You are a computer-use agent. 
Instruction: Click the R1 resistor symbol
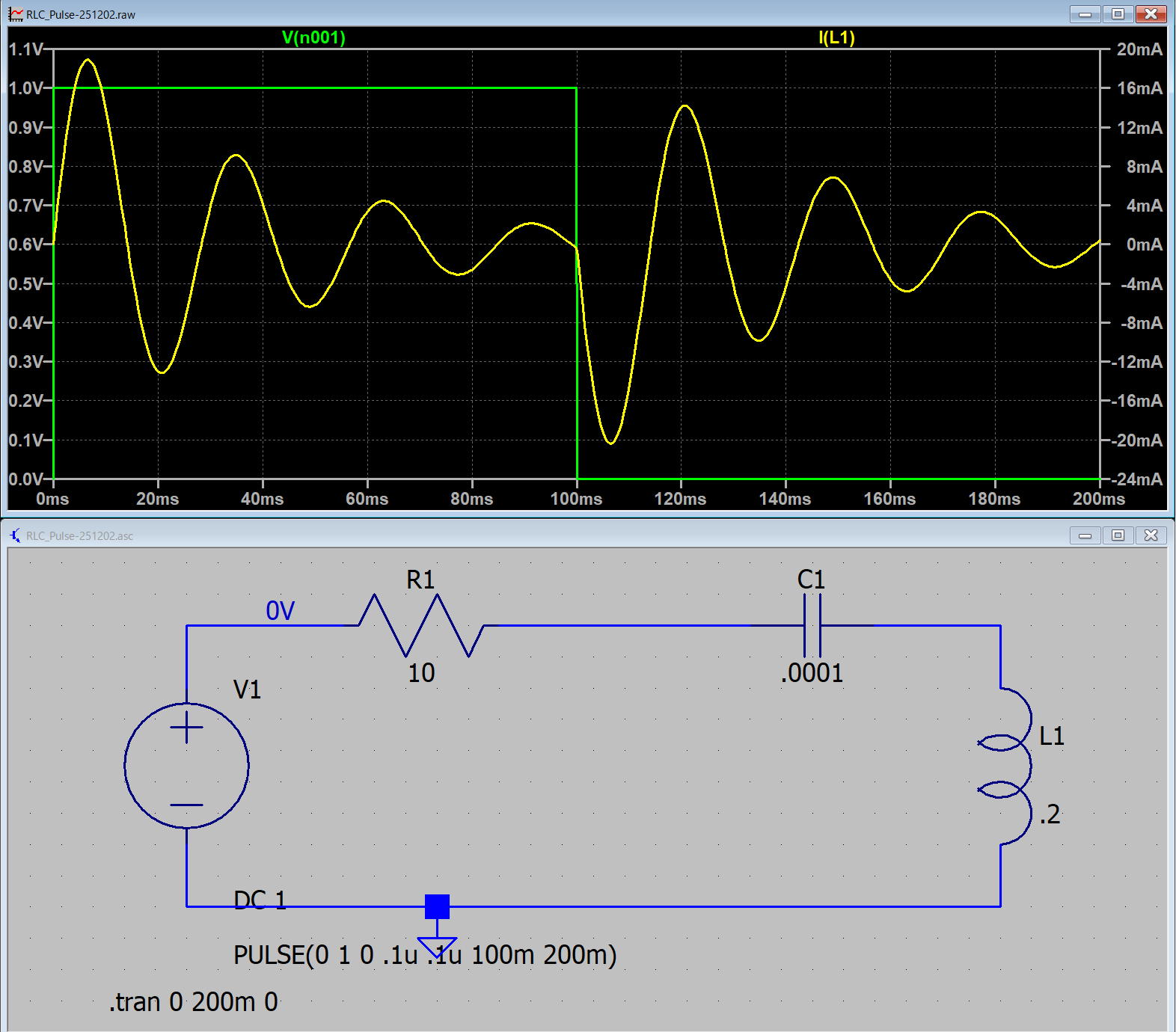click(421, 626)
